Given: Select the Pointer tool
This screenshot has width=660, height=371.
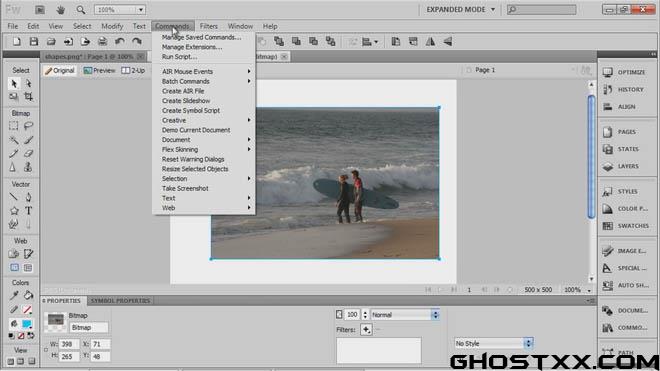Looking at the screenshot, I should 13,83.
